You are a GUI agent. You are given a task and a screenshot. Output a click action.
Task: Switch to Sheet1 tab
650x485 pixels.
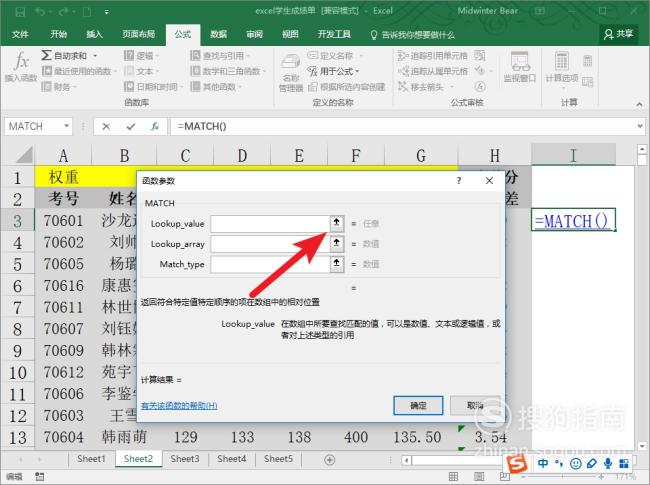point(91,459)
